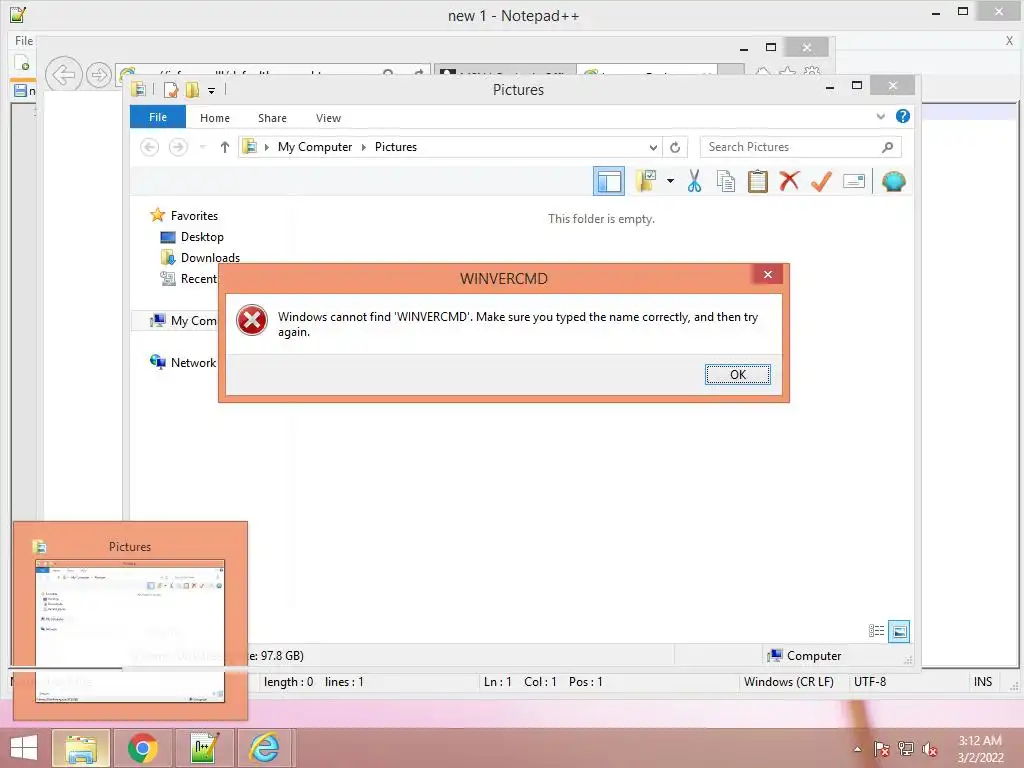Go back in Internet Explorer window

pyautogui.click(x=64, y=74)
